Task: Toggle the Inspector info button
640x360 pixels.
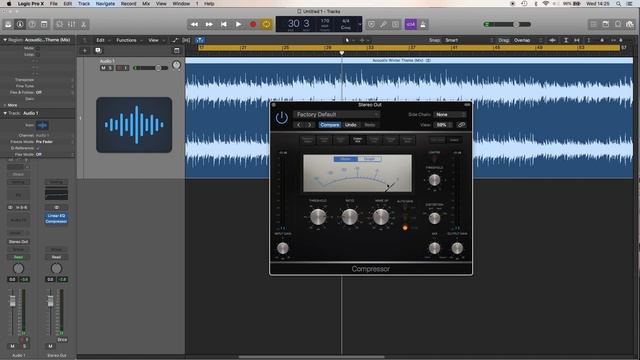Action: [x=20, y=24]
